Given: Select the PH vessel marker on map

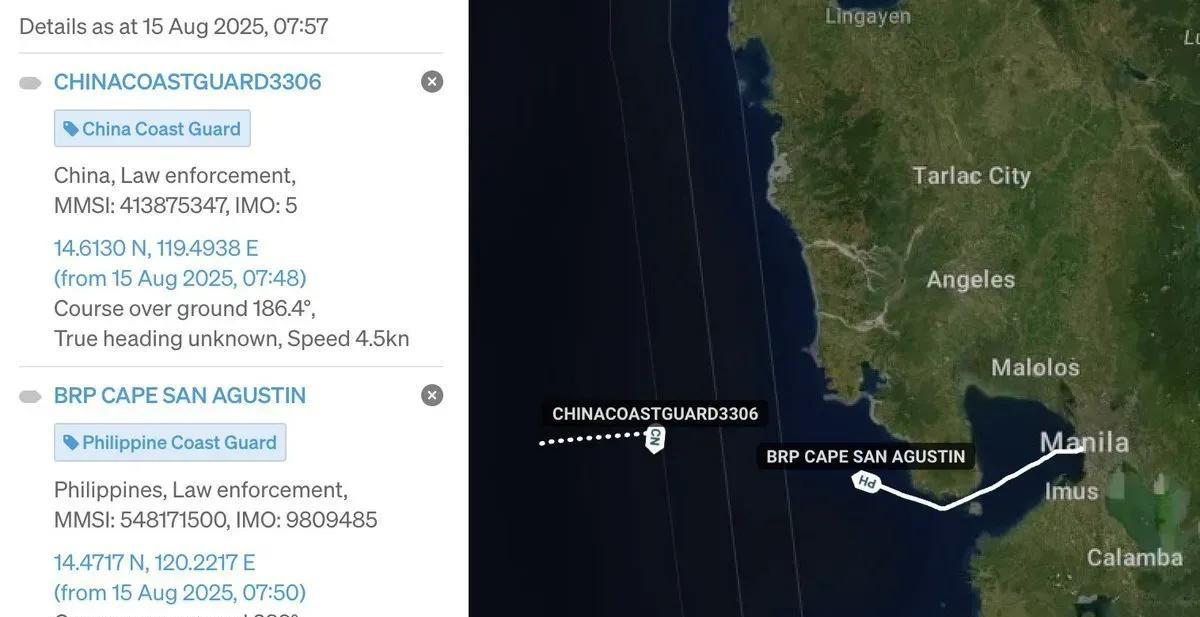Looking at the screenshot, I should (866, 482).
